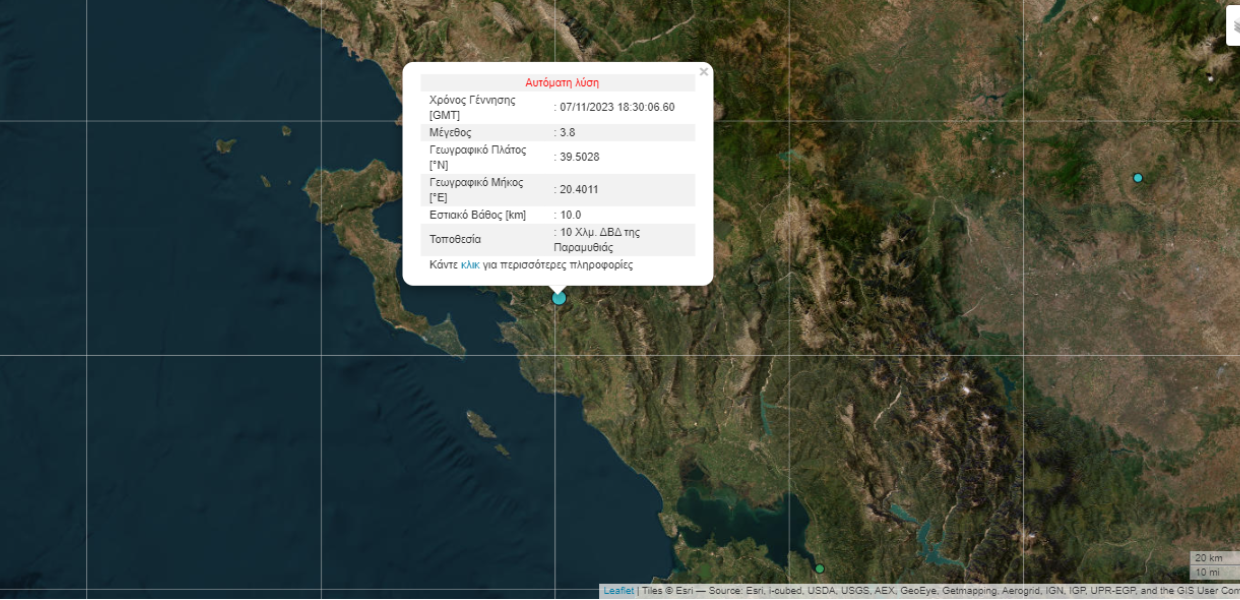The width and height of the screenshot is (1240, 600).
Task: Select the earthquake marker below the popup
Action: pyautogui.click(x=559, y=298)
